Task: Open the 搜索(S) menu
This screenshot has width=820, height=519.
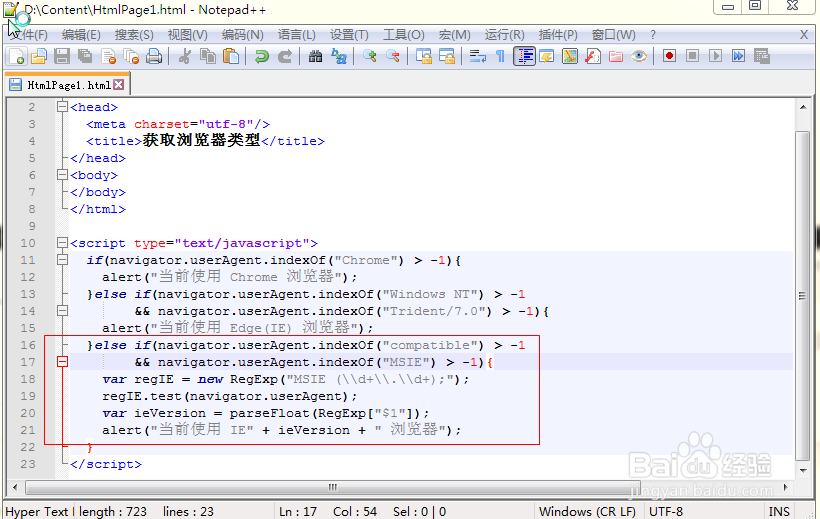Action: 134,35
